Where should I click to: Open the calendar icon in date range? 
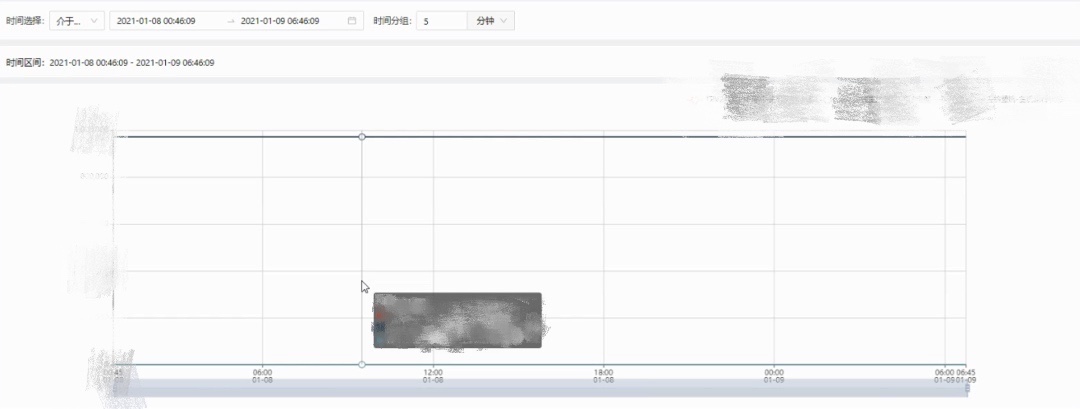[x=351, y=21]
